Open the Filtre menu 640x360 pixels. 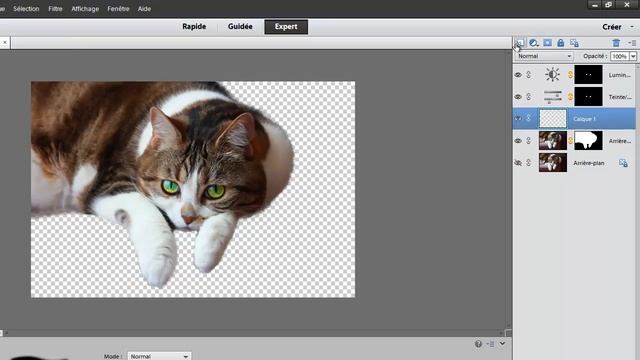[x=55, y=9]
